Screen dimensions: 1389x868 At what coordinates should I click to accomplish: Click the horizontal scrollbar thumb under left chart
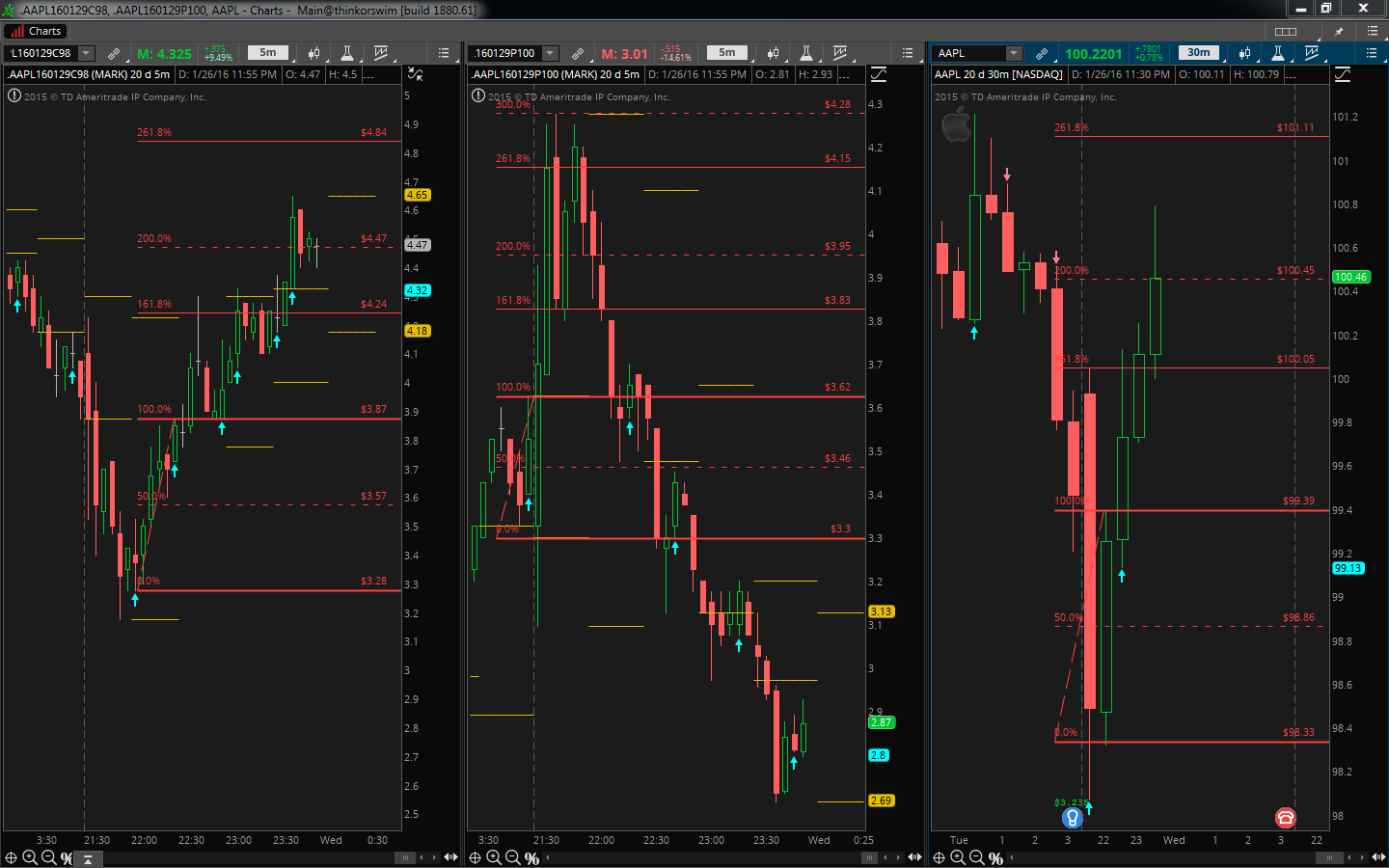click(x=405, y=857)
